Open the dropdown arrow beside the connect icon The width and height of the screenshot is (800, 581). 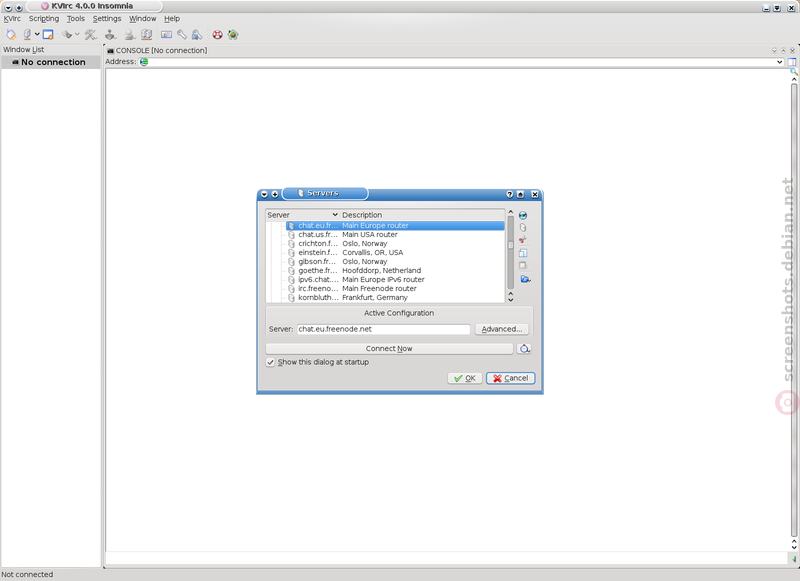[37, 35]
